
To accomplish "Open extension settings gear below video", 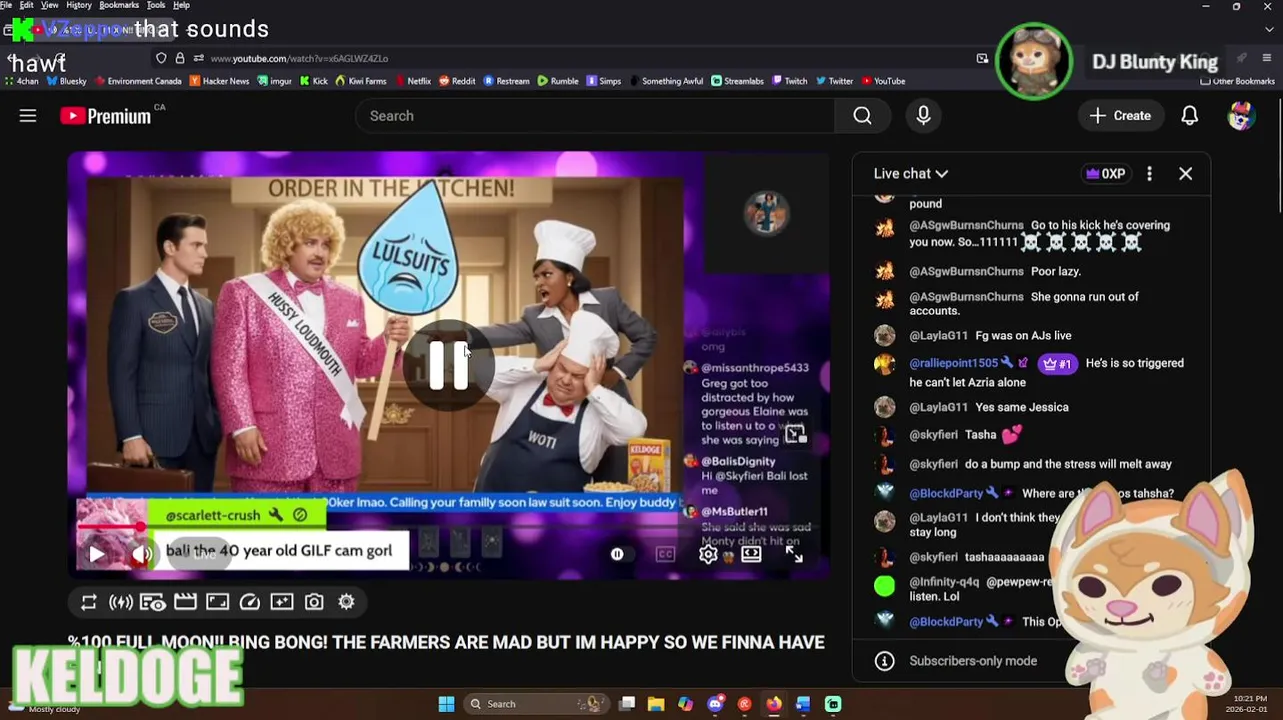I will click(346, 602).
